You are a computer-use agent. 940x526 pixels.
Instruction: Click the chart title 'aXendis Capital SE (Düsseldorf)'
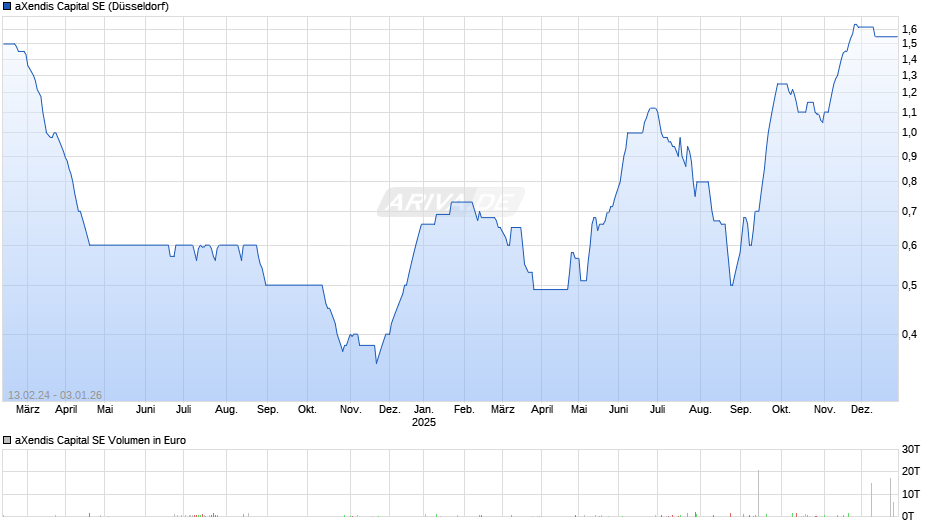pos(92,7)
